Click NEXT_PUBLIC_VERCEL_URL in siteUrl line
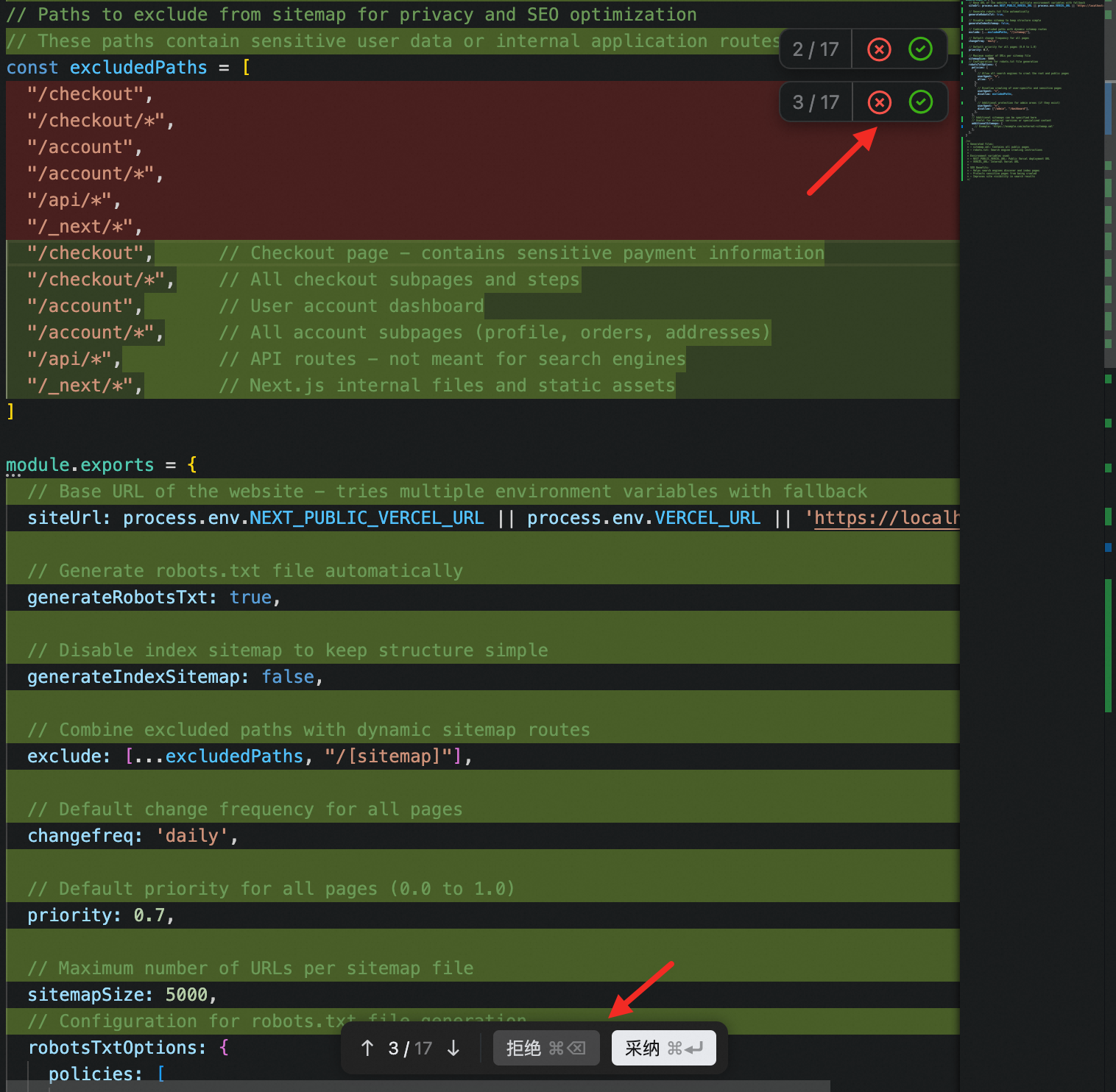Screen dimensions: 1116x1092 [367, 518]
